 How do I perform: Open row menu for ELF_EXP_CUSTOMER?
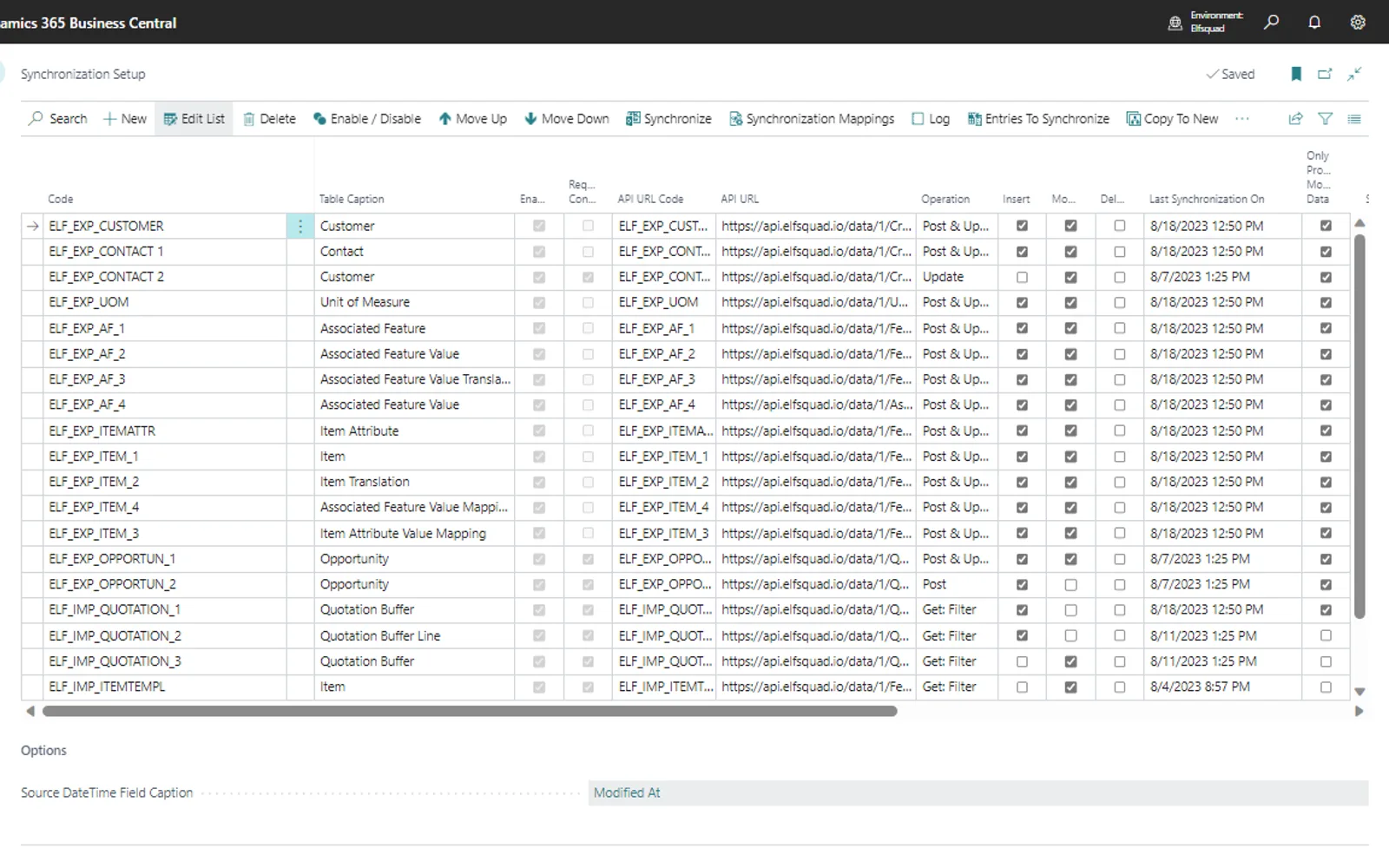(300, 226)
